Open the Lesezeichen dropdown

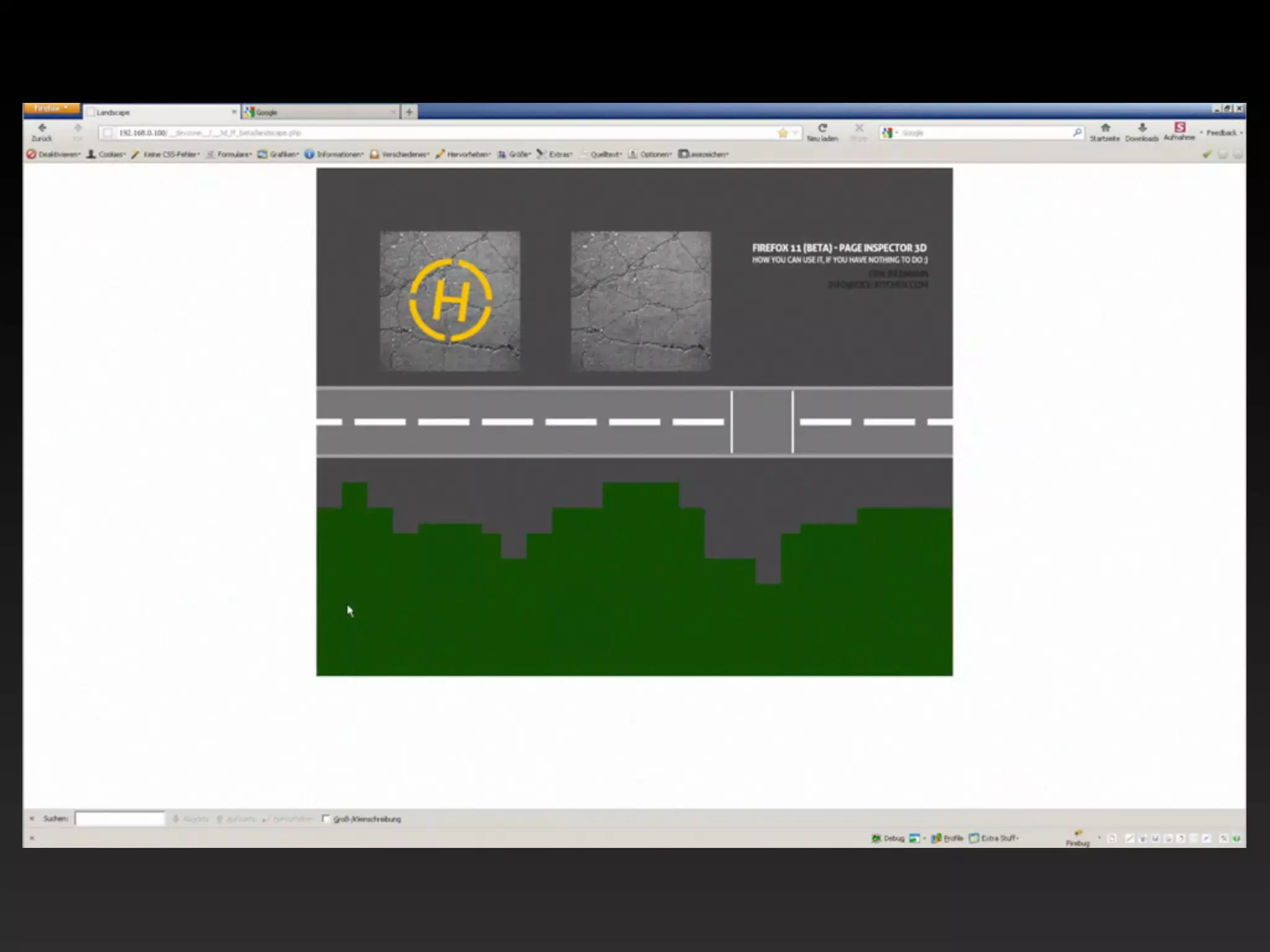click(x=703, y=154)
